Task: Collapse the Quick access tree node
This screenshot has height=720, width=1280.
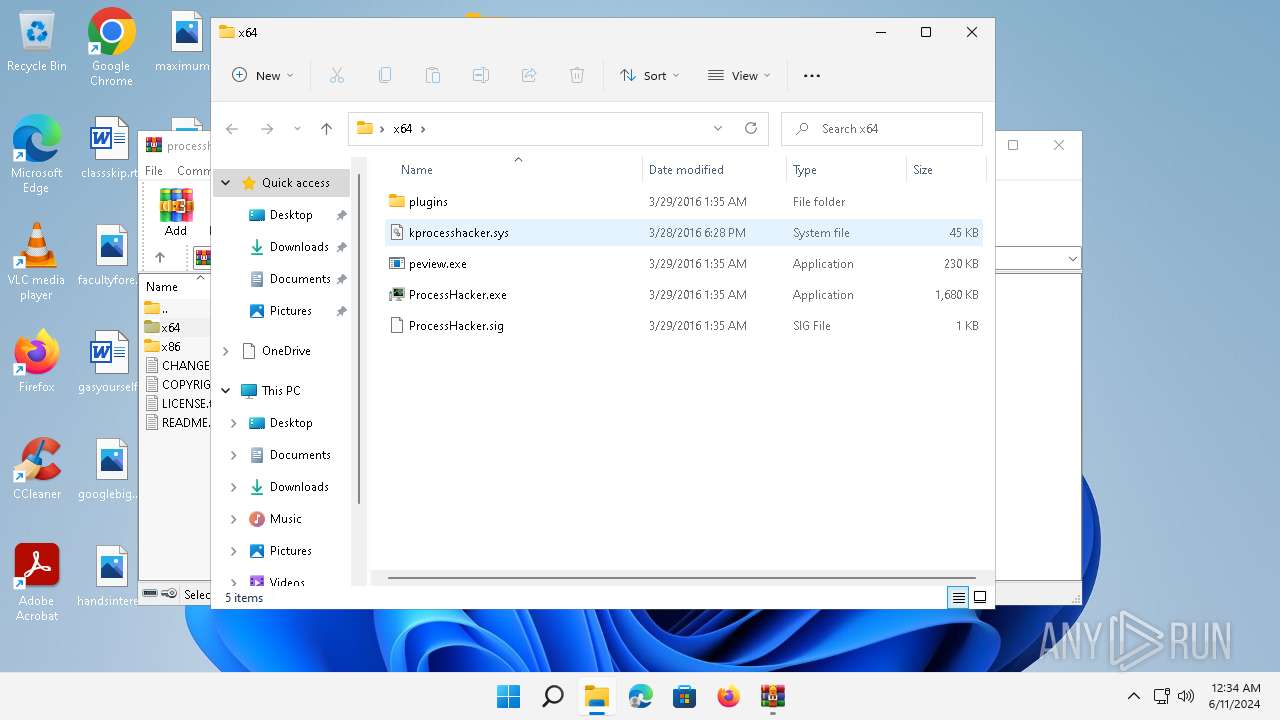Action: coord(226,183)
